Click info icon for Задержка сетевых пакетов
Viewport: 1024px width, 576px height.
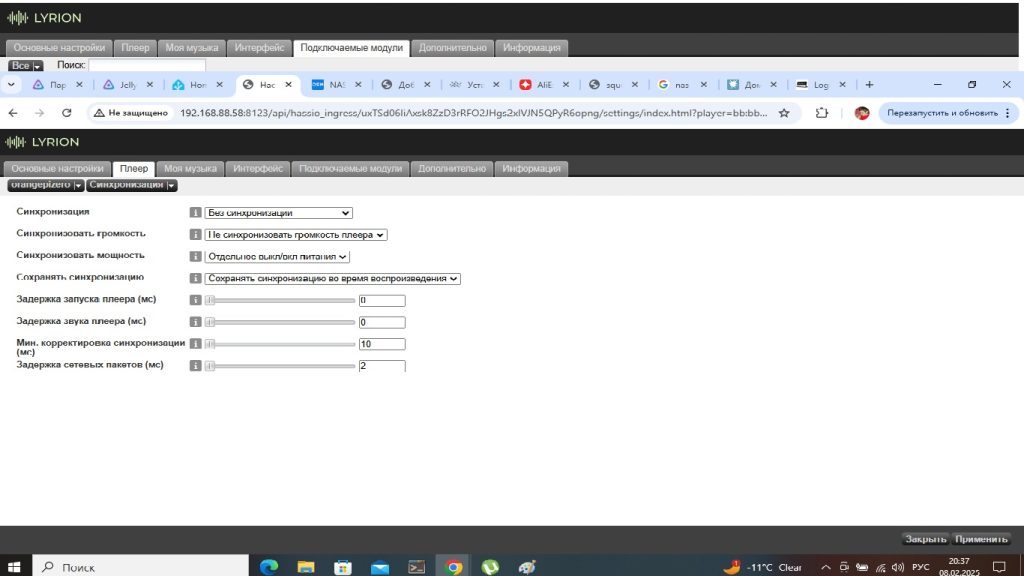click(x=196, y=366)
